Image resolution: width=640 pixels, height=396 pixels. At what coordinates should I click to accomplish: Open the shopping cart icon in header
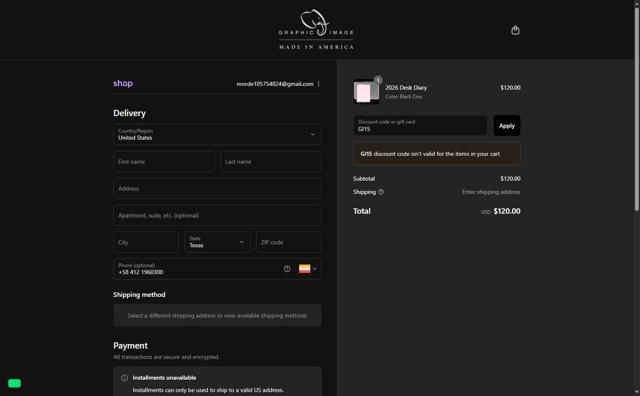[x=515, y=30]
